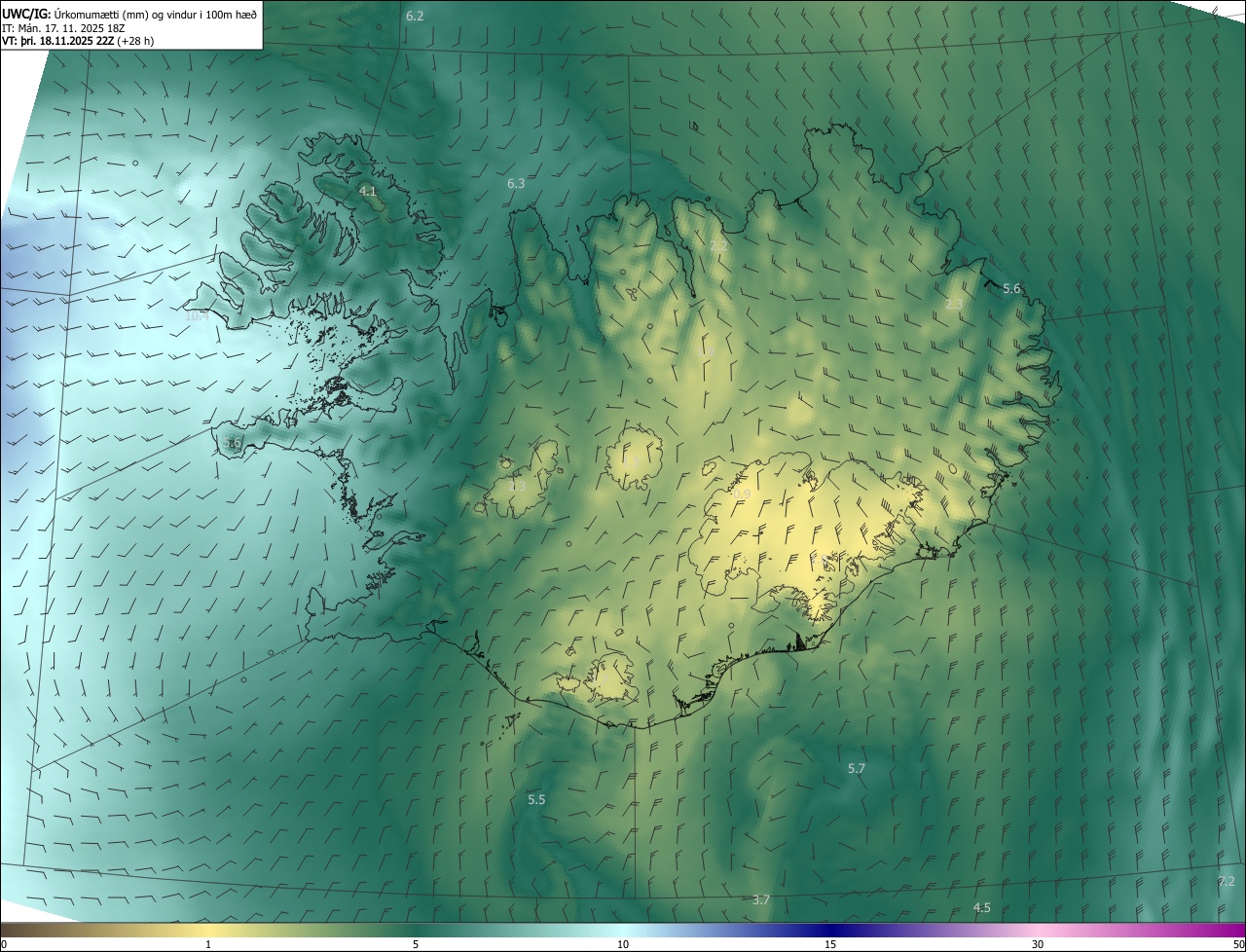Click the 50 tick on the color scale

(x=1238, y=944)
